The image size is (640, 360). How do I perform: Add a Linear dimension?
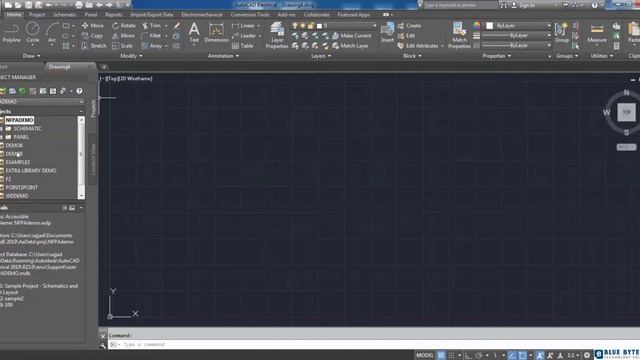tap(244, 25)
